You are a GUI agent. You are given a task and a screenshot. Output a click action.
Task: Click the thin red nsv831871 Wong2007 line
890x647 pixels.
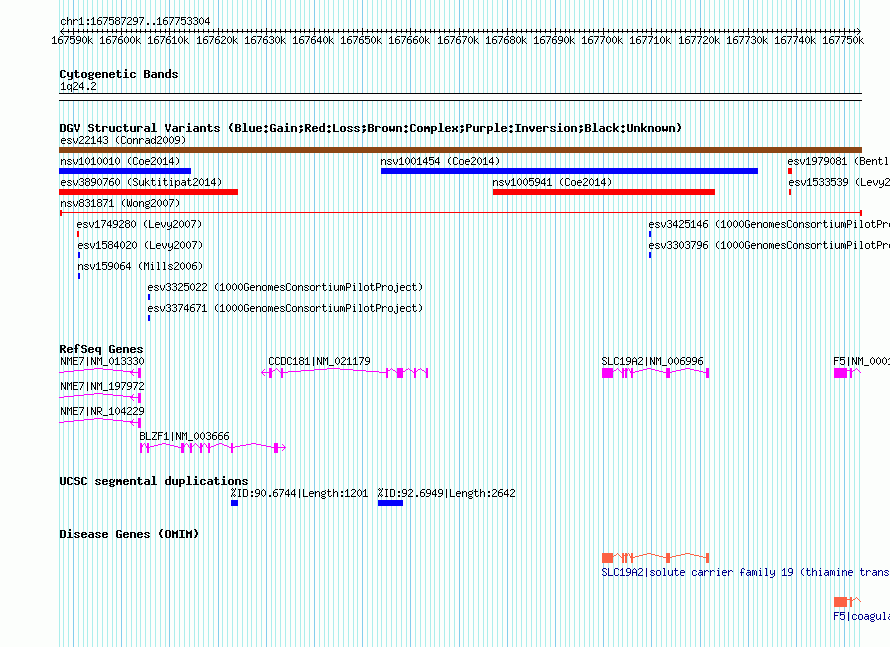[460, 213]
